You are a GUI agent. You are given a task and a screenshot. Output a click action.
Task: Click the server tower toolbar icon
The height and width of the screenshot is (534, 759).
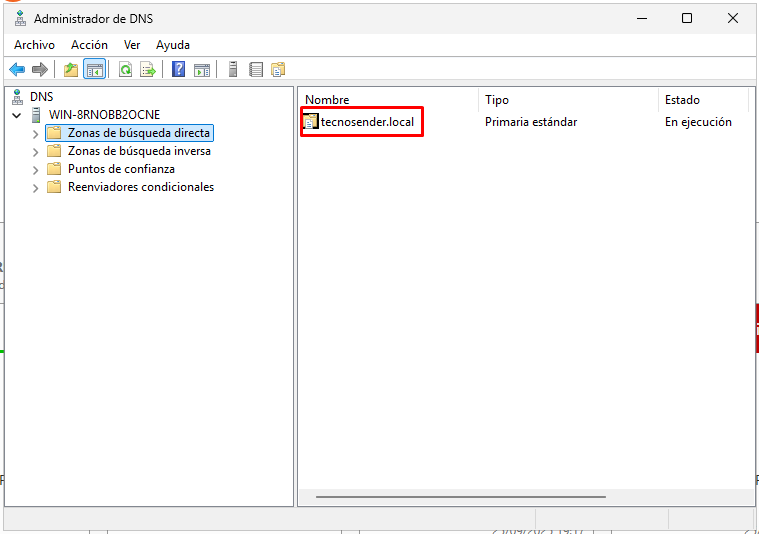tap(233, 69)
